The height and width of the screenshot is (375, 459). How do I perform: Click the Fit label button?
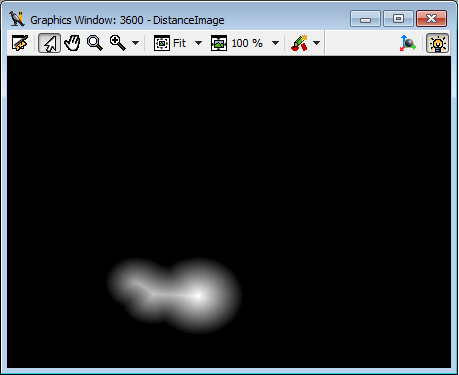179,43
